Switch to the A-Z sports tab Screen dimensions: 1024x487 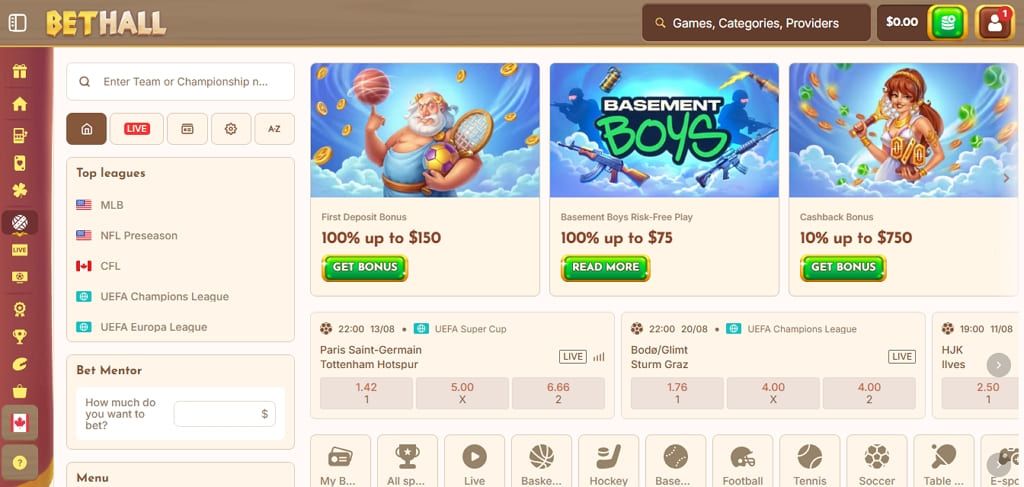[x=274, y=129]
